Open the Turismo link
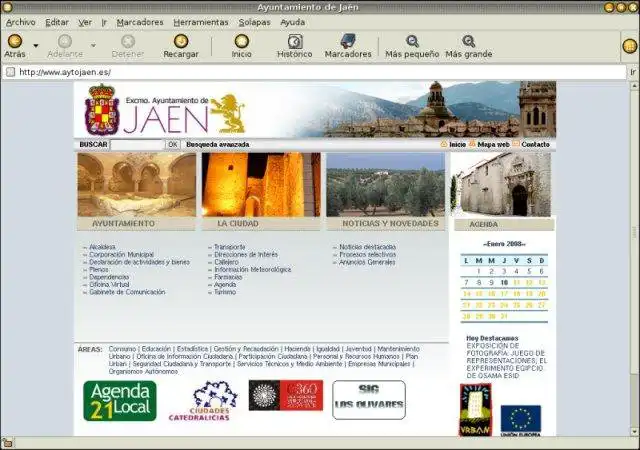 coord(225,292)
